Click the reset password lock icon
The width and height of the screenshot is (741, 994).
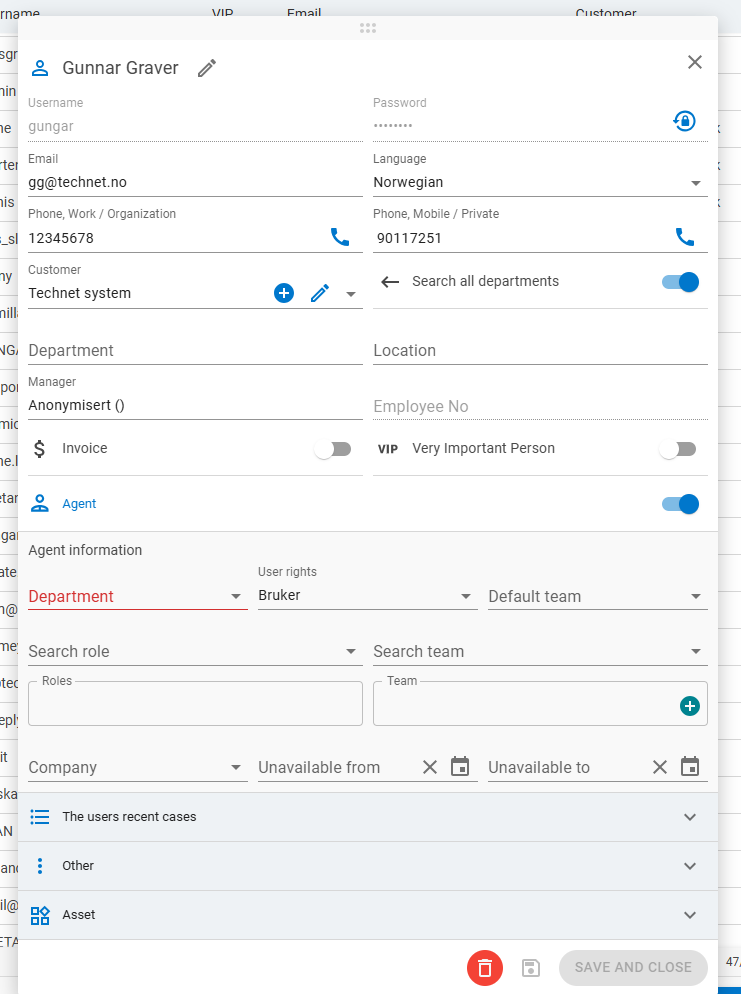684,121
